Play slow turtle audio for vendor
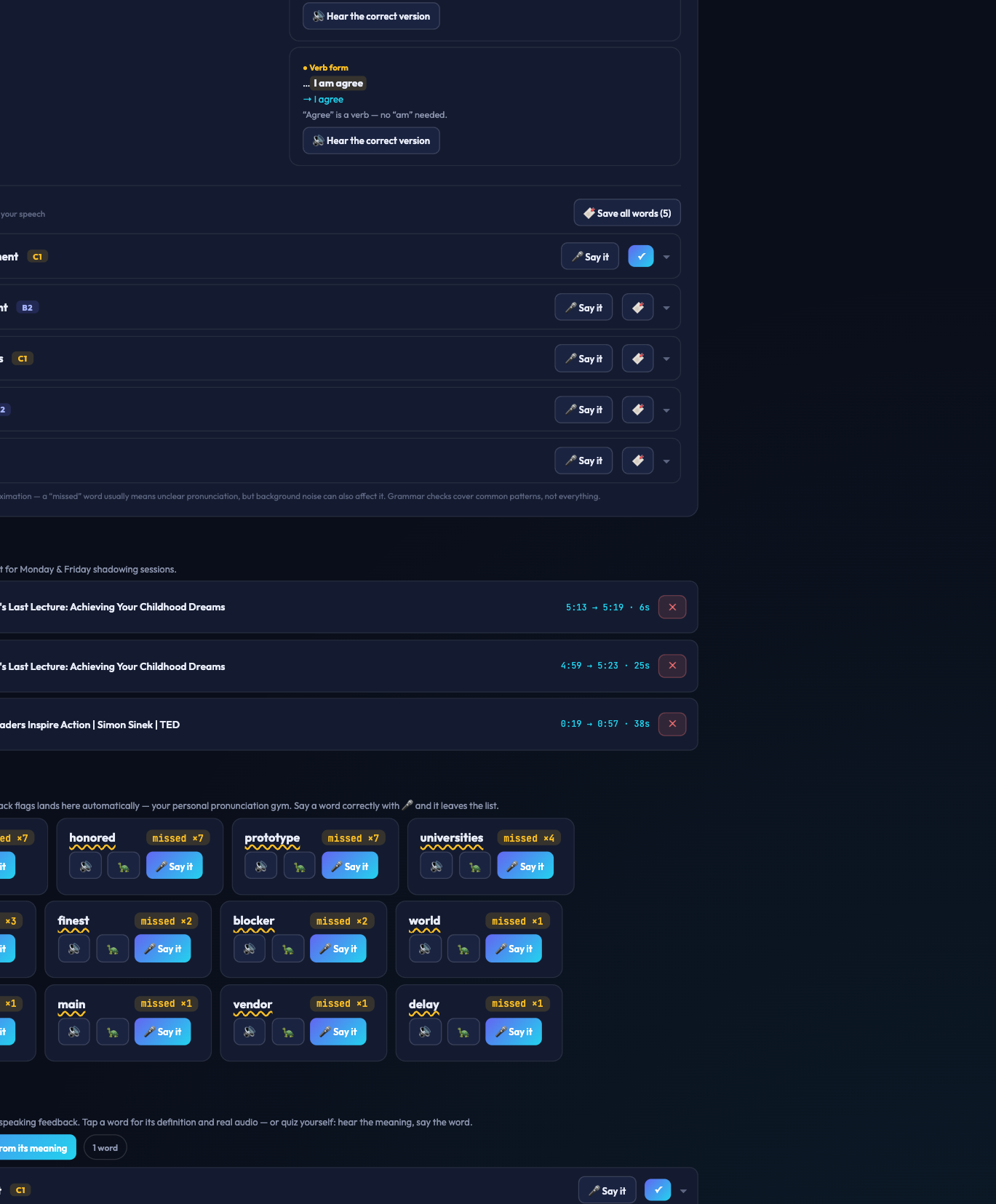Viewport: 996px width, 1204px height. coord(287,1032)
